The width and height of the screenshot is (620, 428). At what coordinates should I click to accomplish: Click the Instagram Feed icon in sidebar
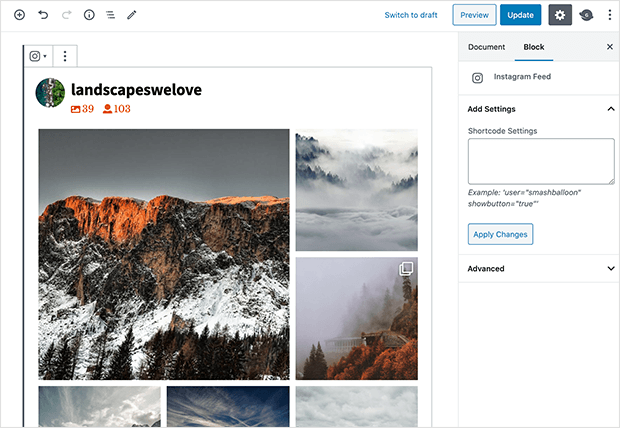[477, 78]
